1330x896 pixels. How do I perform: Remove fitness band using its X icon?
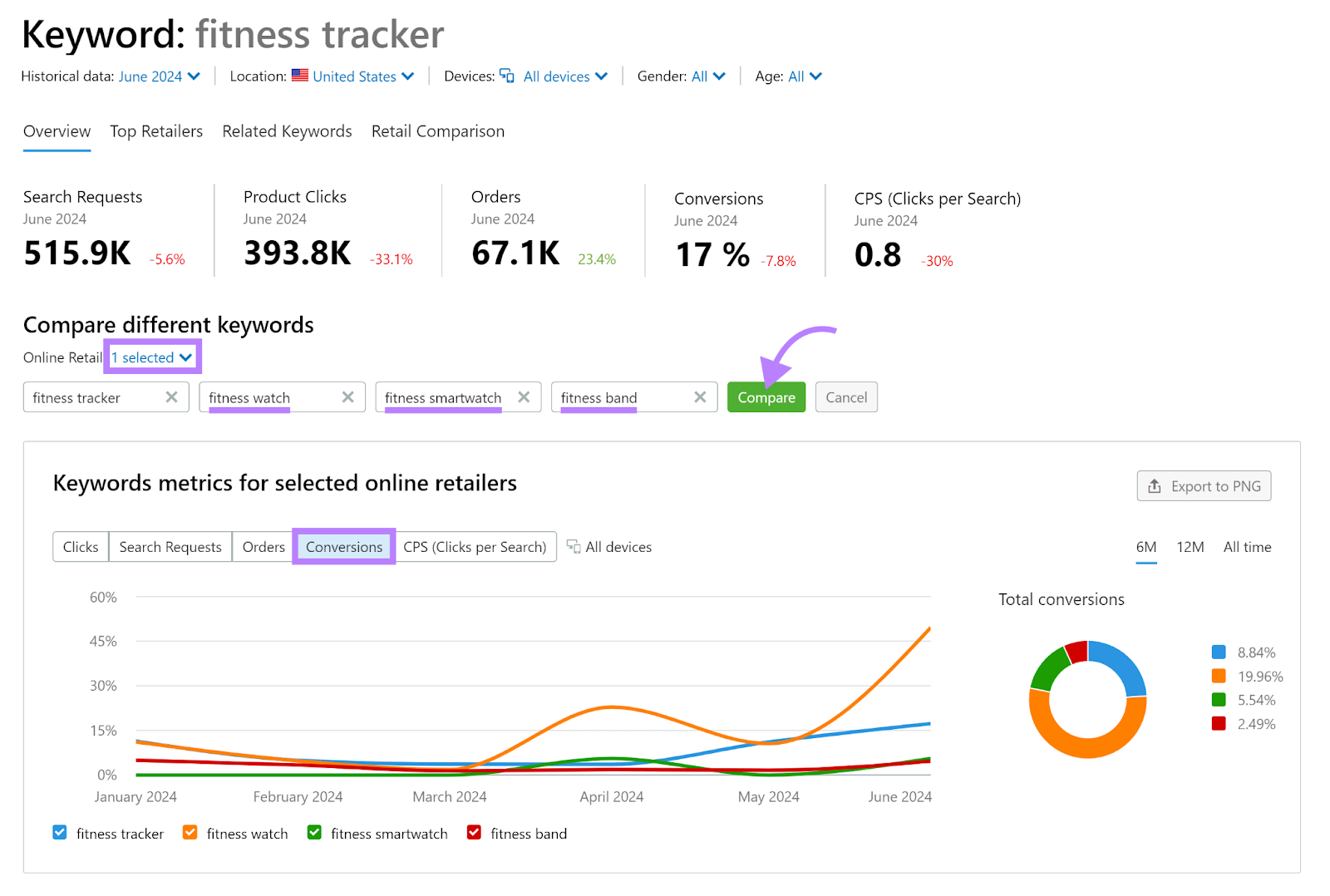pyautogui.click(x=700, y=397)
